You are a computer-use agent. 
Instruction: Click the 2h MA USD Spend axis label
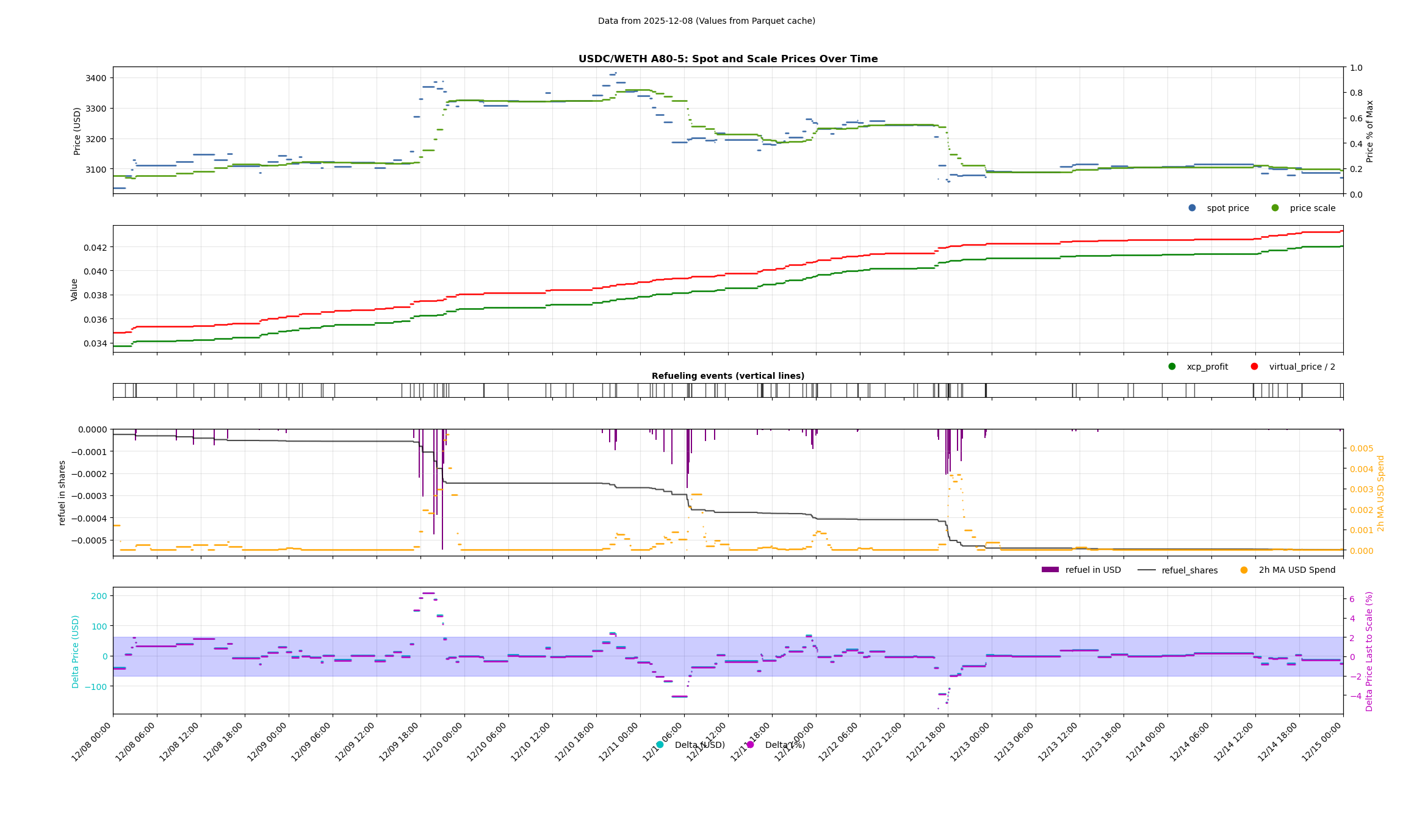pyautogui.click(x=1380, y=493)
